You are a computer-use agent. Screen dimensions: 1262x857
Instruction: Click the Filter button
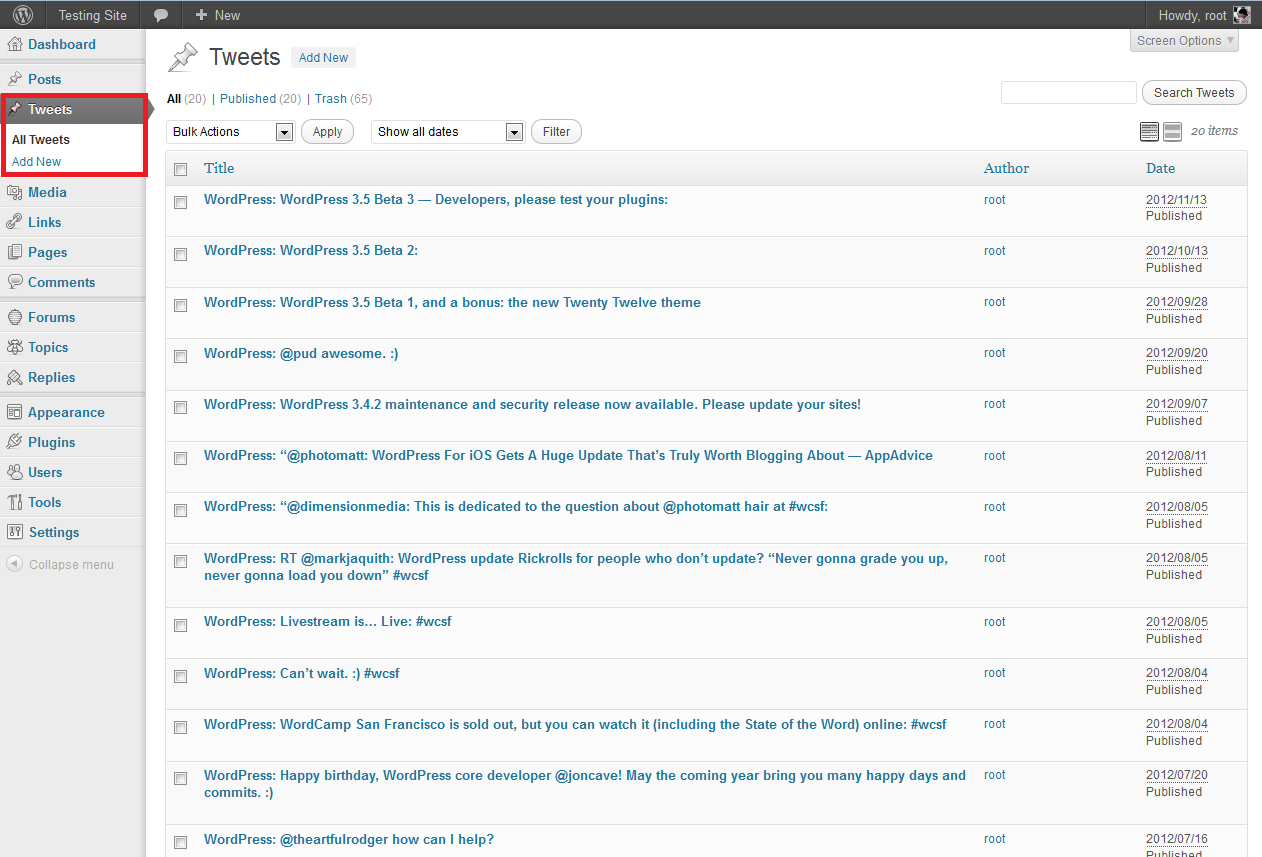(x=556, y=132)
